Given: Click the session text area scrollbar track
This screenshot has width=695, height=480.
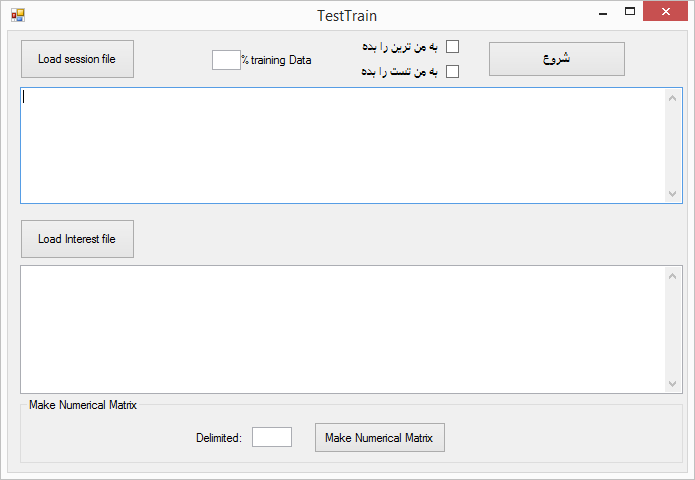Looking at the screenshot, I should (x=673, y=145).
